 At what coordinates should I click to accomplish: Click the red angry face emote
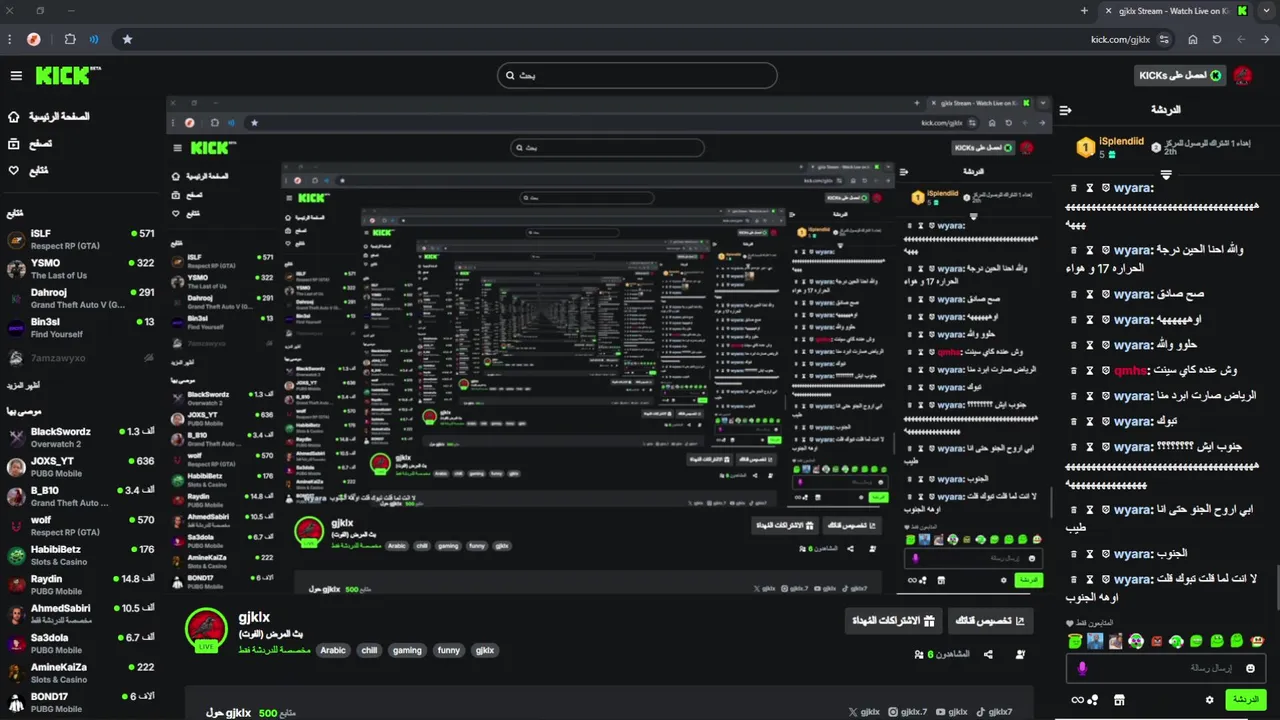(x=1156, y=641)
